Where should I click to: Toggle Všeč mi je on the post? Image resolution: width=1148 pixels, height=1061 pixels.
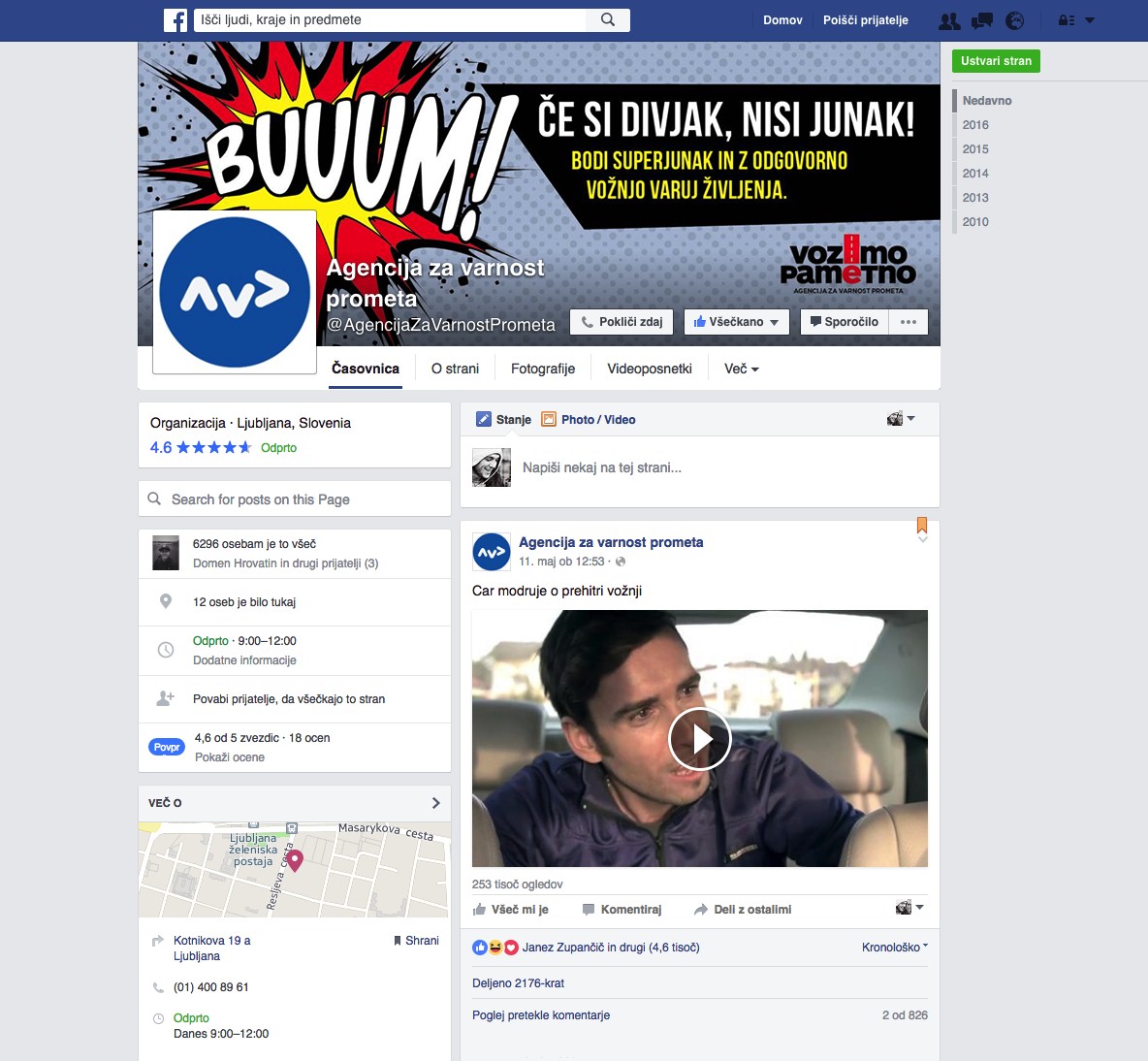pyautogui.click(x=511, y=910)
